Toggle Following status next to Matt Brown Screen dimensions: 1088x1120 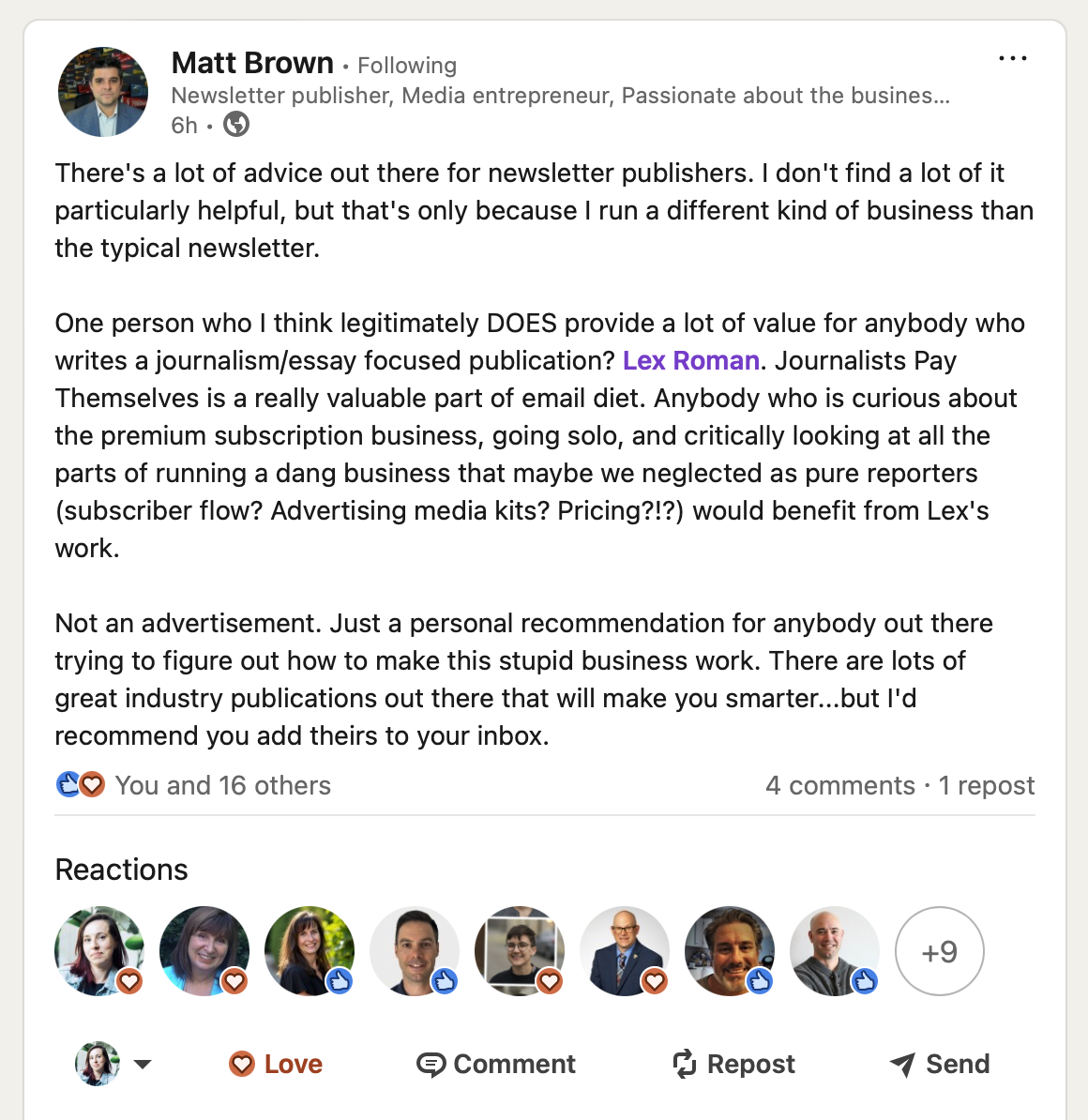pos(406,65)
